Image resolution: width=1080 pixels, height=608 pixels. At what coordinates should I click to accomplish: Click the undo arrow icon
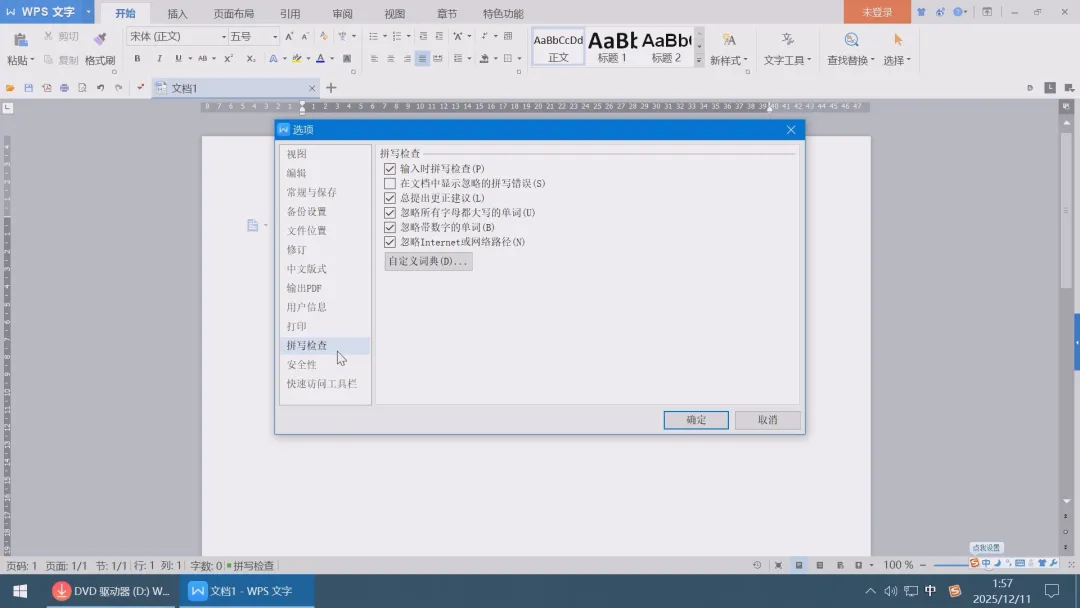[101, 88]
